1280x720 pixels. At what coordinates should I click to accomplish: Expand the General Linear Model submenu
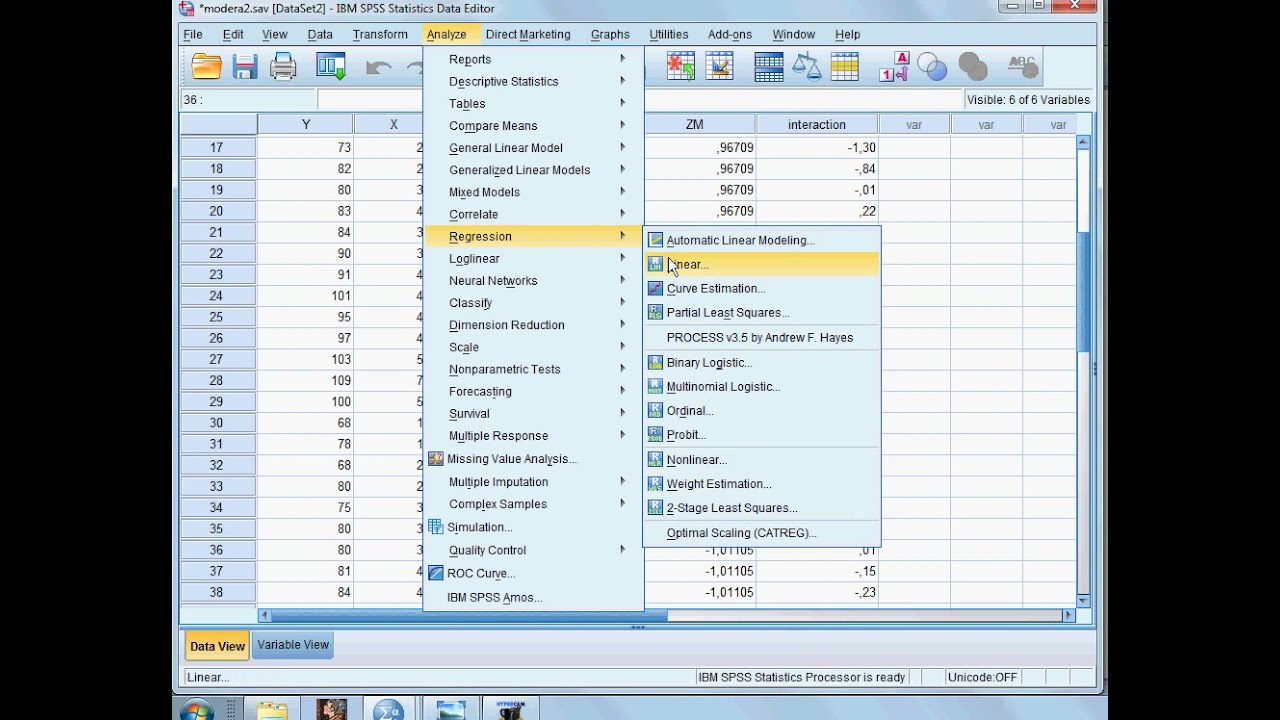532,147
